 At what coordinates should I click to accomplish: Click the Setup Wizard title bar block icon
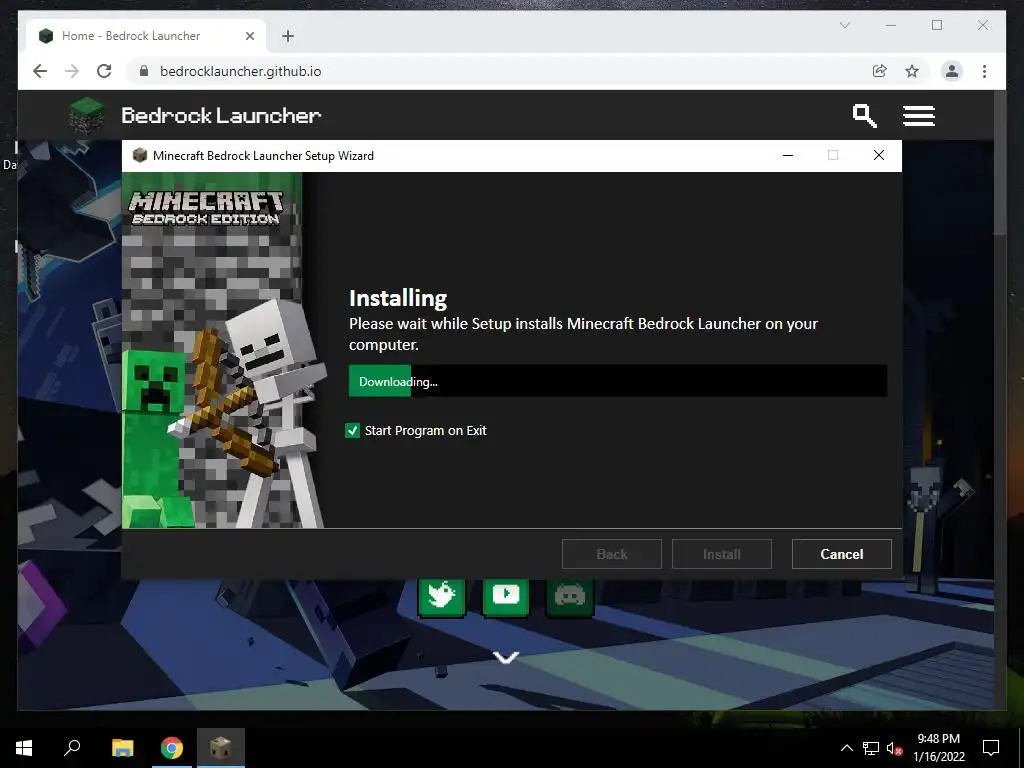coord(139,155)
